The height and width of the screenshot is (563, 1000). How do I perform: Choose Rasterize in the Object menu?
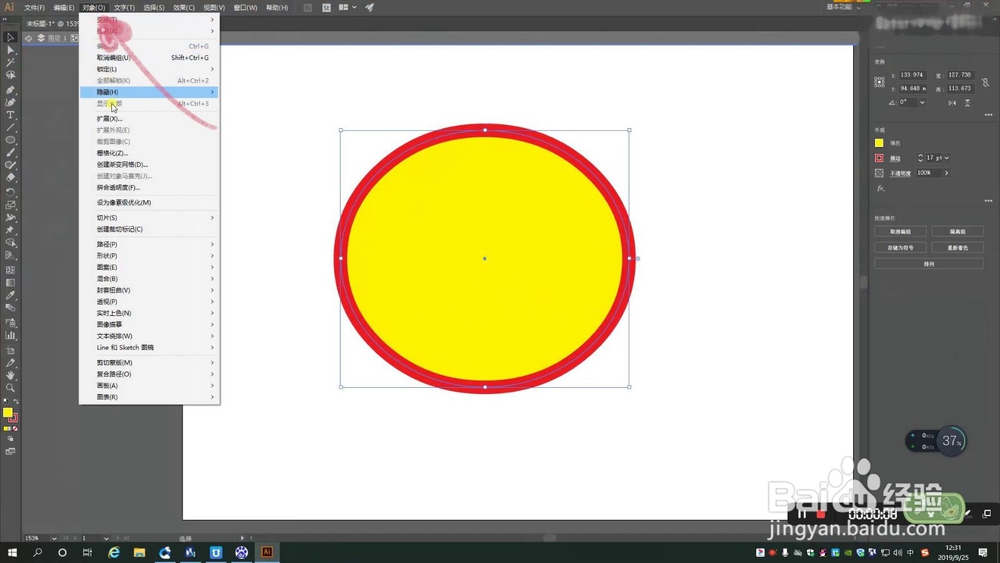coord(149,153)
